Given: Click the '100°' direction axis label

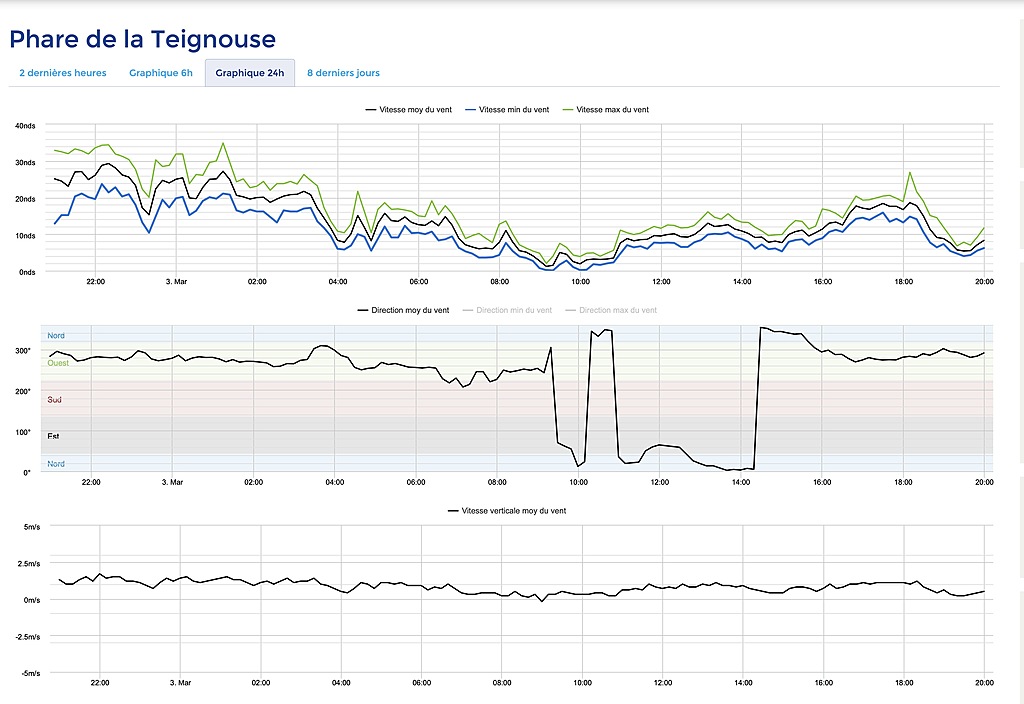Looking at the screenshot, I should point(23,432).
